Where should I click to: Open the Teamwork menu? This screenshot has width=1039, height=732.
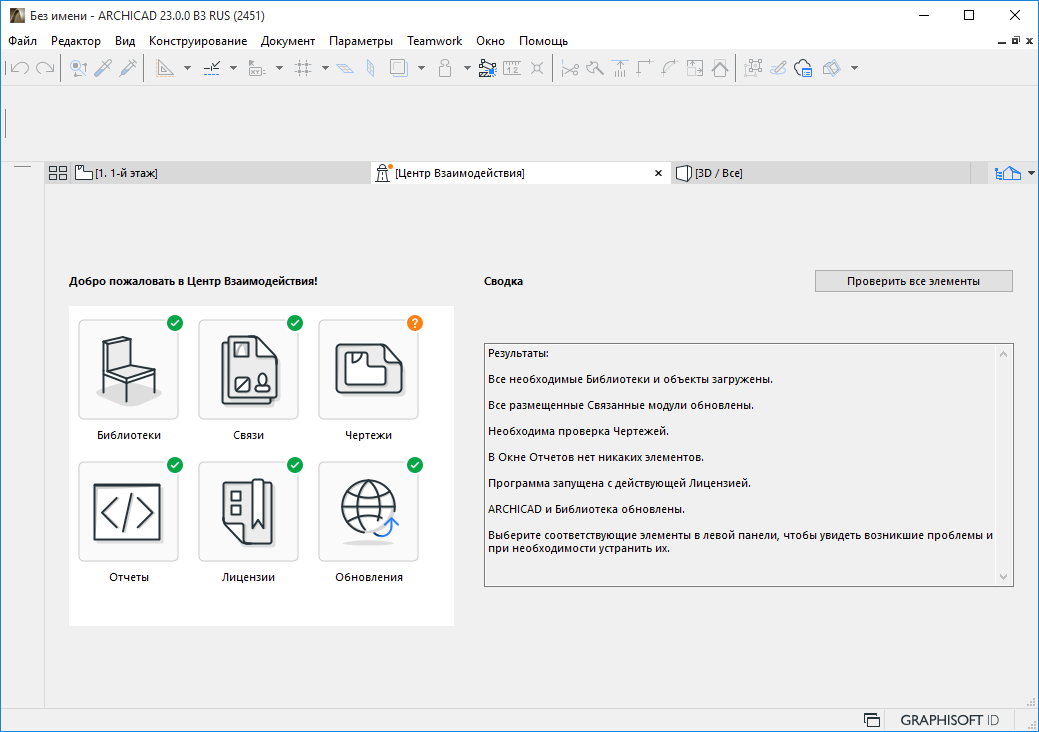pyautogui.click(x=434, y=41)
